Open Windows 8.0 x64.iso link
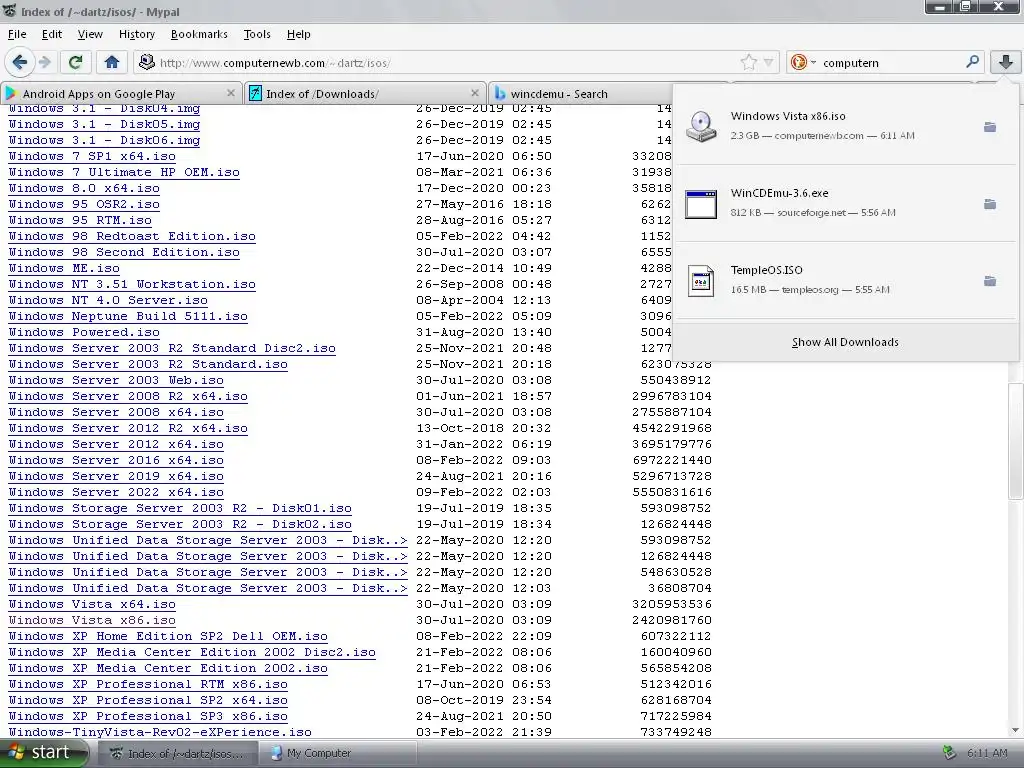Viewport: 1024px width, 768px height. coord(84,188)
